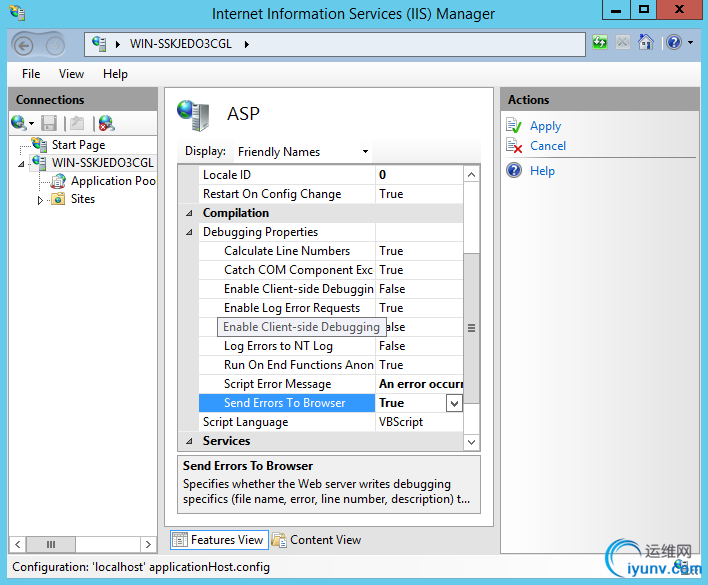The height and width of the screenshot is (585, 708).
Task: Minimize the IIS Manager window
Action: pyautogui.click(x=616, y=10)
